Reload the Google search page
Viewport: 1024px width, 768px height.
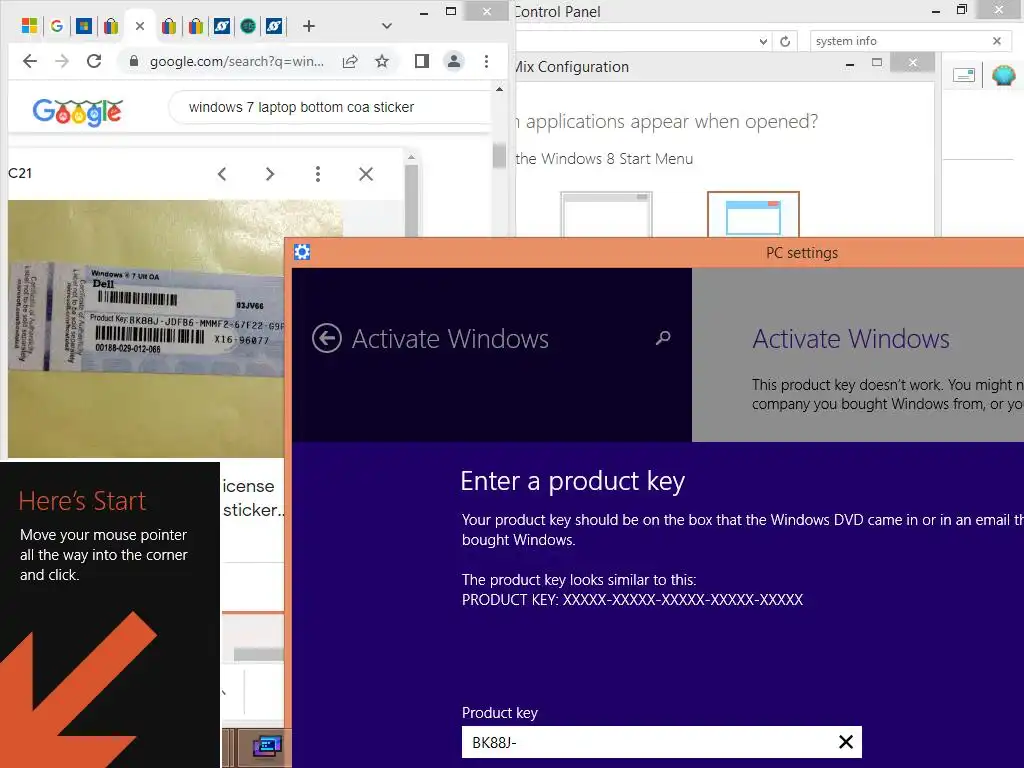[94, 61]
